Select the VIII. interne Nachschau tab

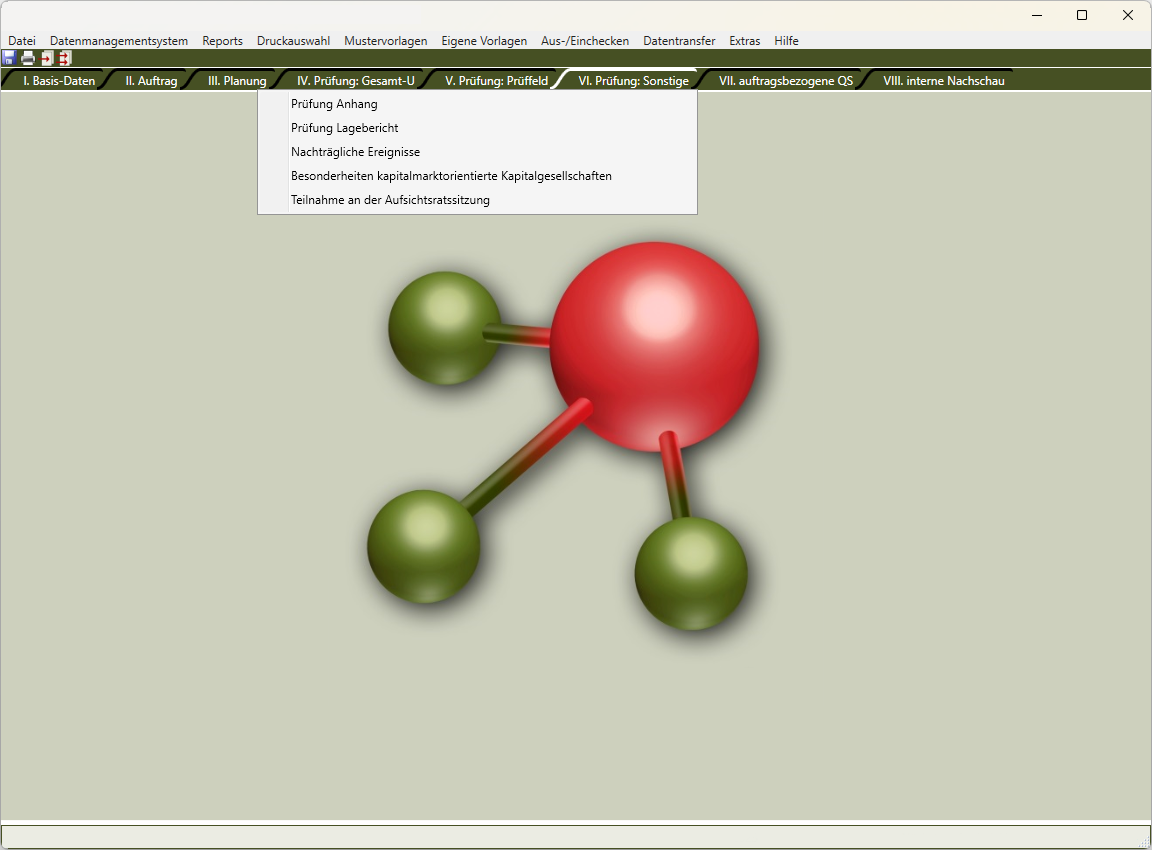[943, 81]
